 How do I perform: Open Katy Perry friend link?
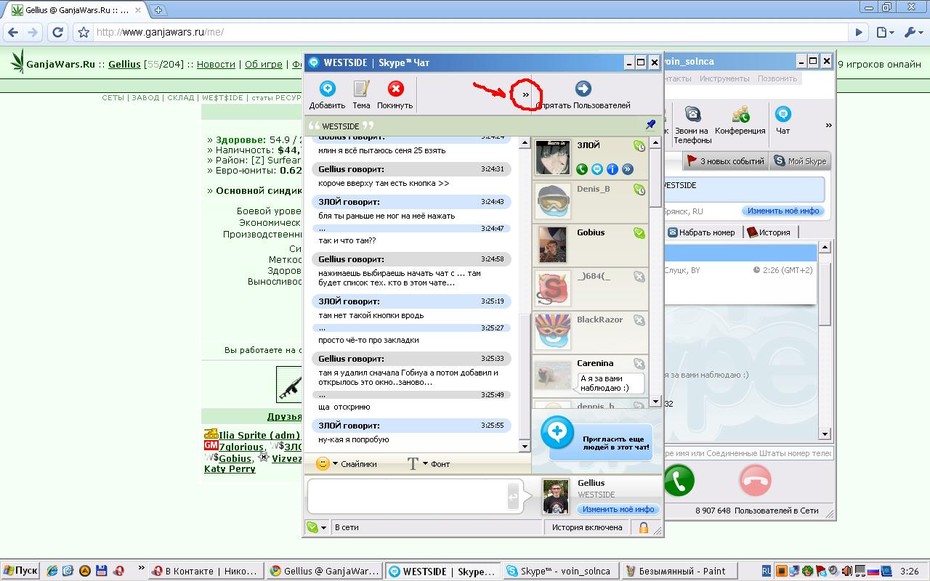(x=230, y=468)
